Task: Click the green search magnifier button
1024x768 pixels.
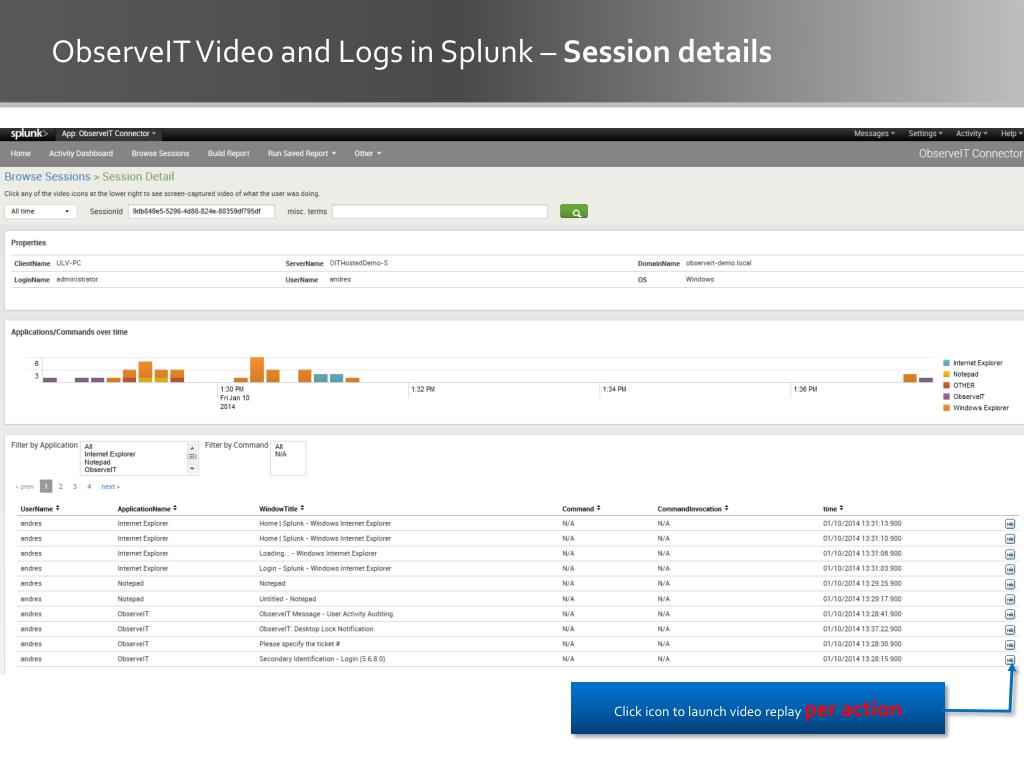Action: click(573, 212)
